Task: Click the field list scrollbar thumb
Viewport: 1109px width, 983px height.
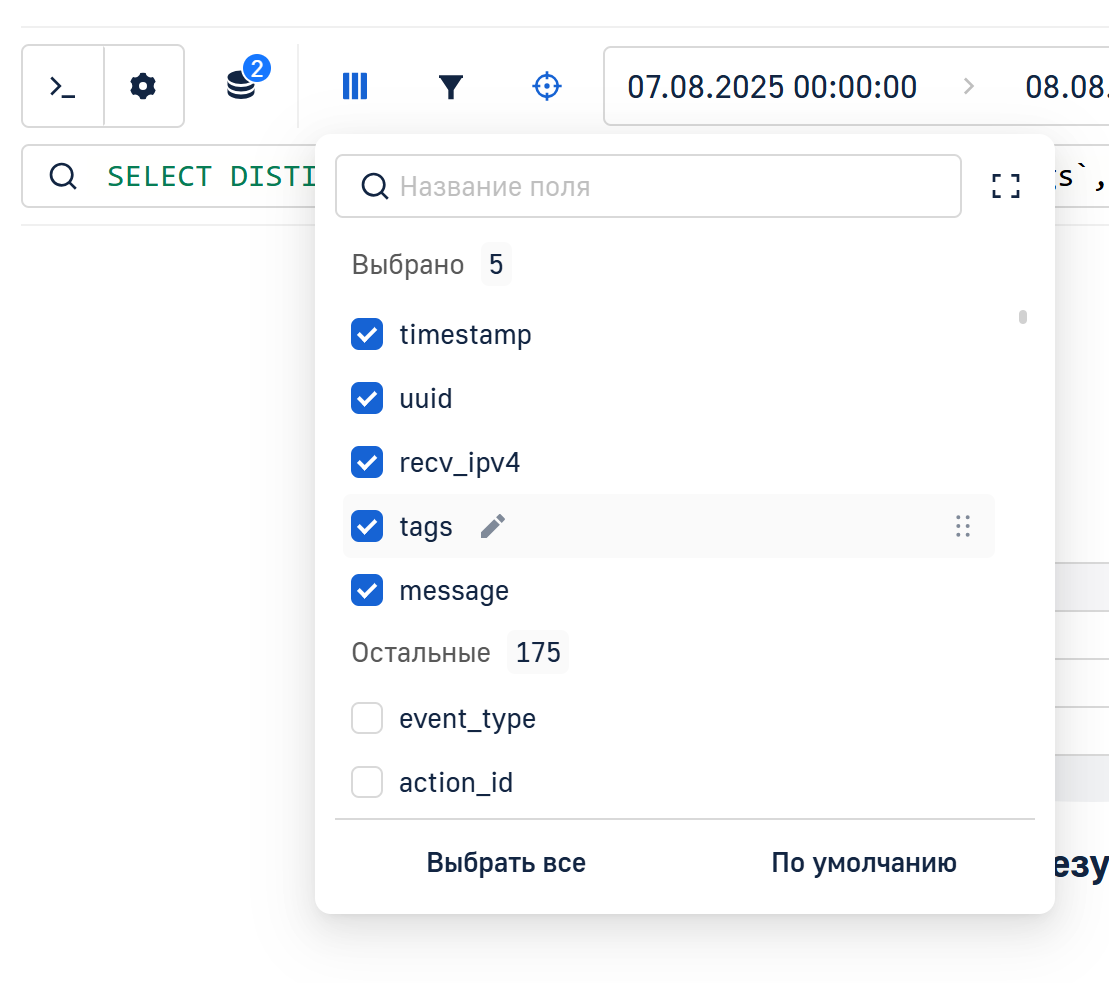Action: point(1023,318)
